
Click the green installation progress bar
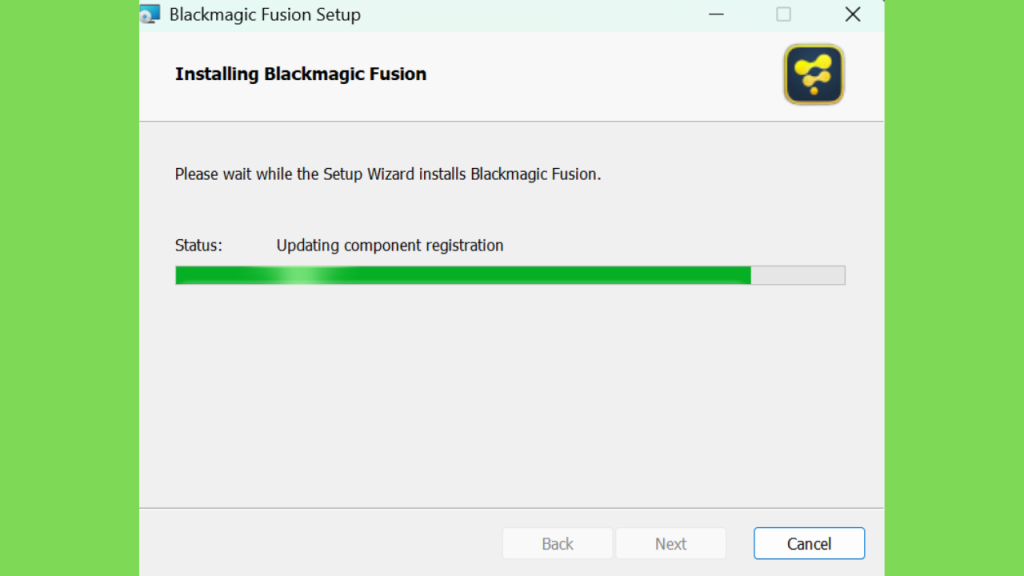[x=510, y=275]
